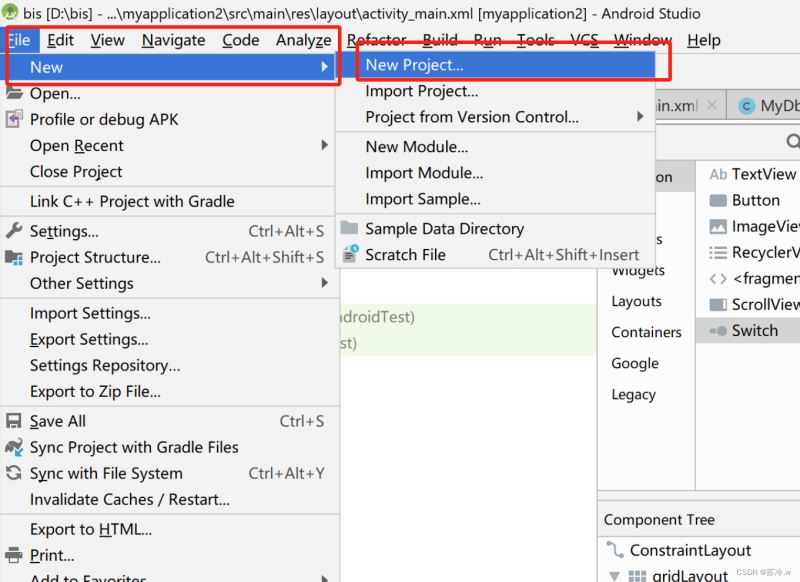Viewport: 800px width, 582px height.
Task: Select the Google palette category
Action: coord(635,363)
